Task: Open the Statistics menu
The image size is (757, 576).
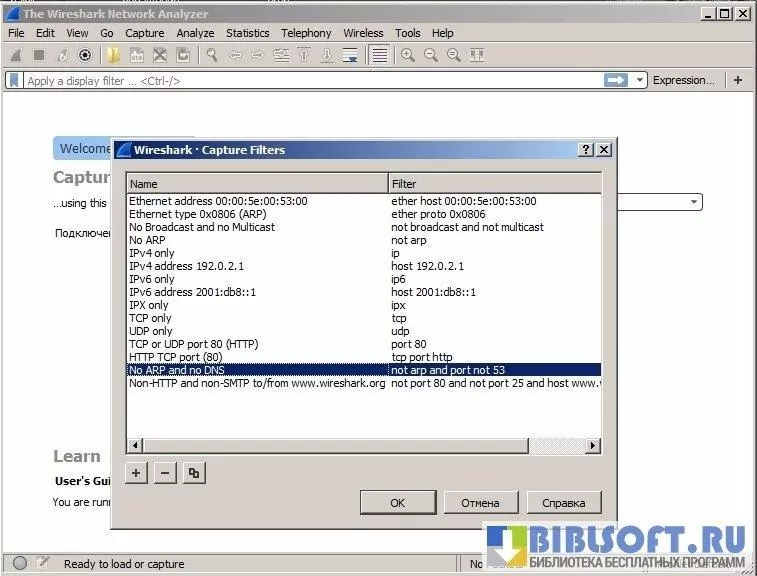Action: point(247,33)
